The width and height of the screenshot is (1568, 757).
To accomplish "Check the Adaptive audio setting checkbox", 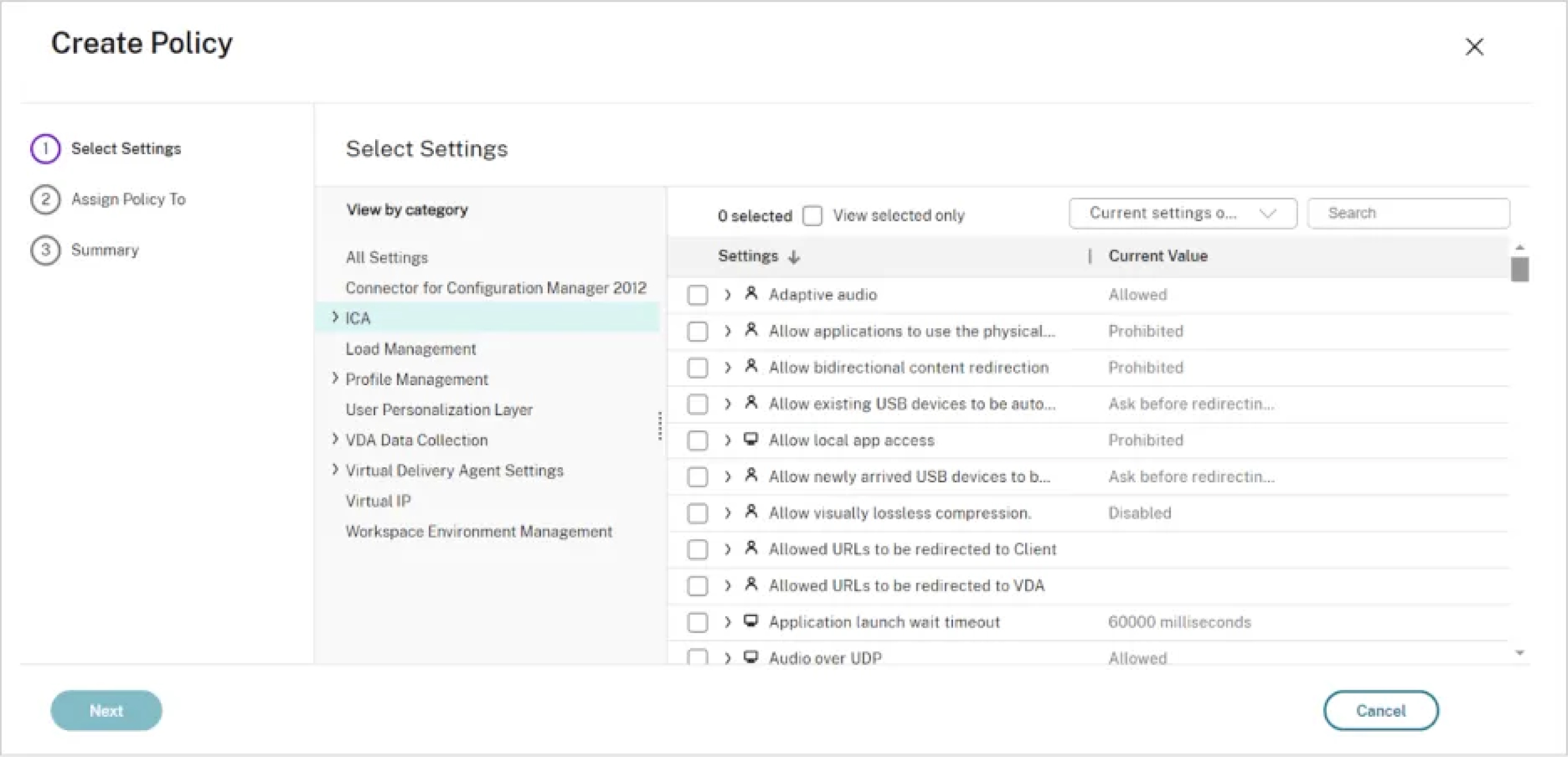I will 698,295.
